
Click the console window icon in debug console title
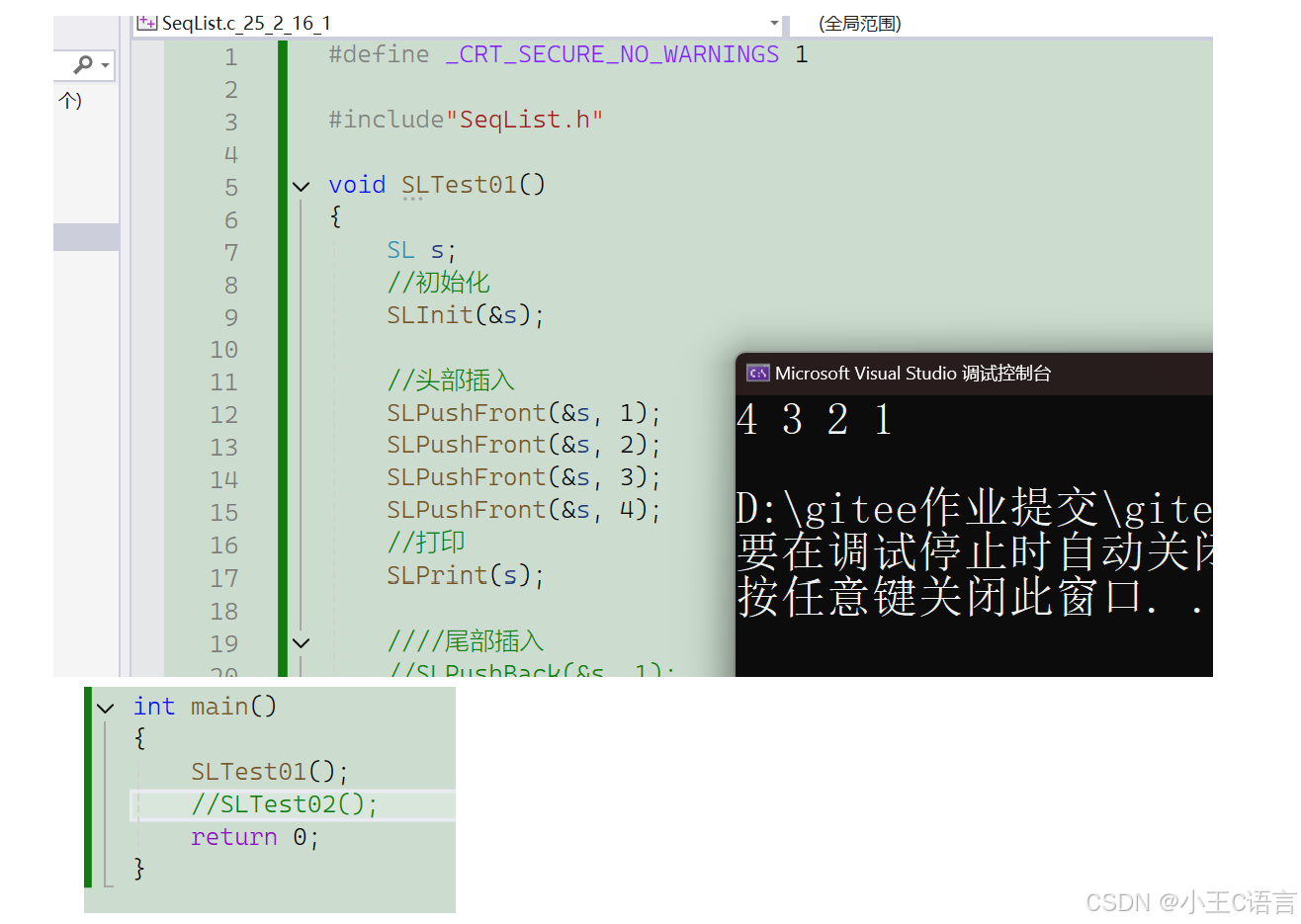[758, 373]
